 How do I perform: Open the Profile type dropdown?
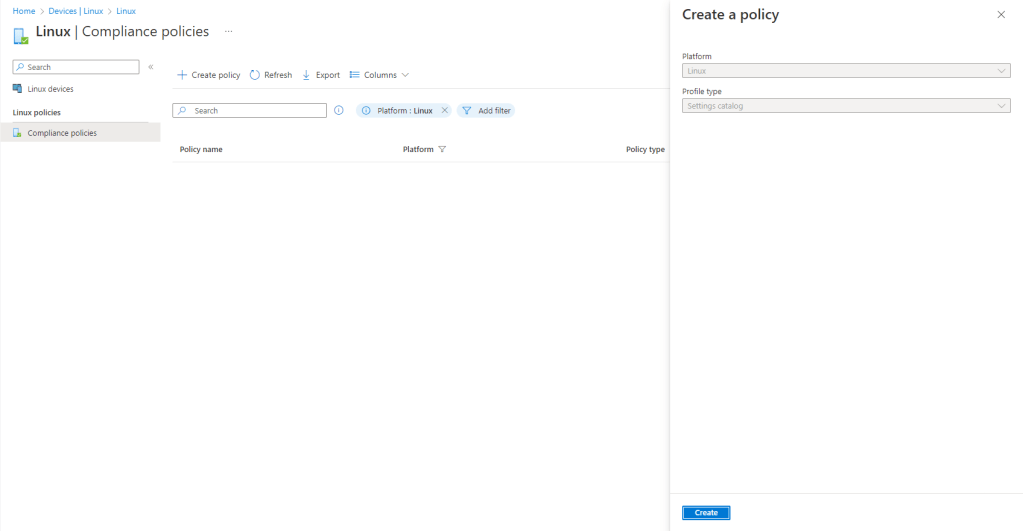pos(845,106)
